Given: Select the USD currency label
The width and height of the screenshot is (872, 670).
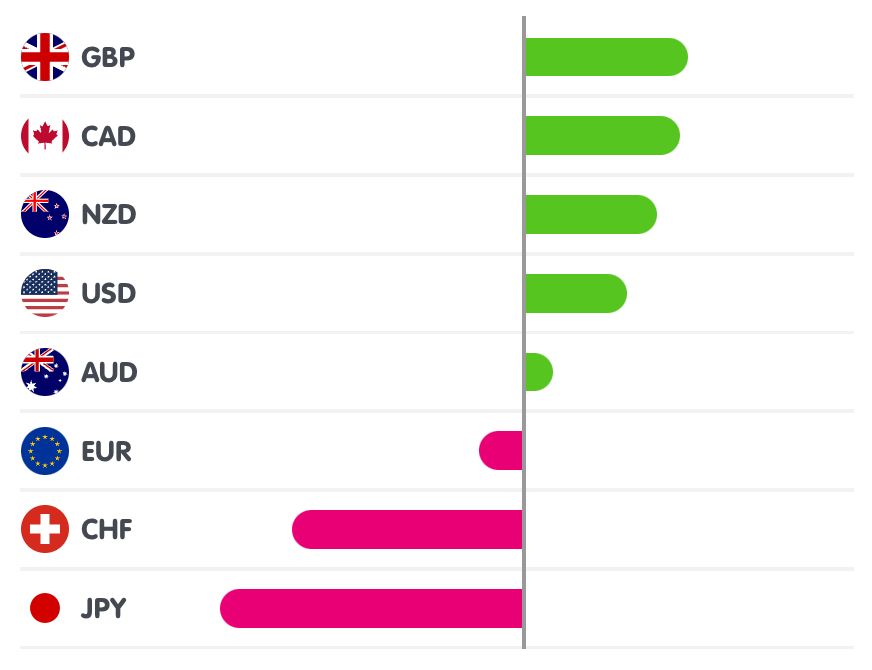Looking at the screenshot, I should (x=108, y=293).
